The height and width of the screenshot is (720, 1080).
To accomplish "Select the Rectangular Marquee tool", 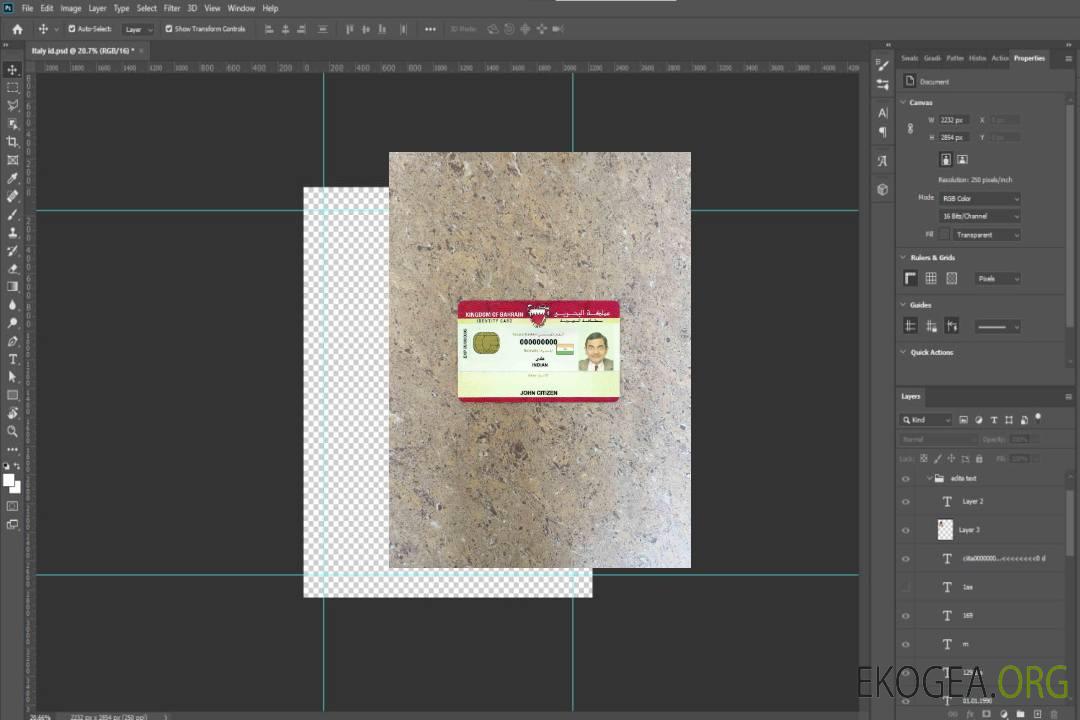I will coord(12,88).
